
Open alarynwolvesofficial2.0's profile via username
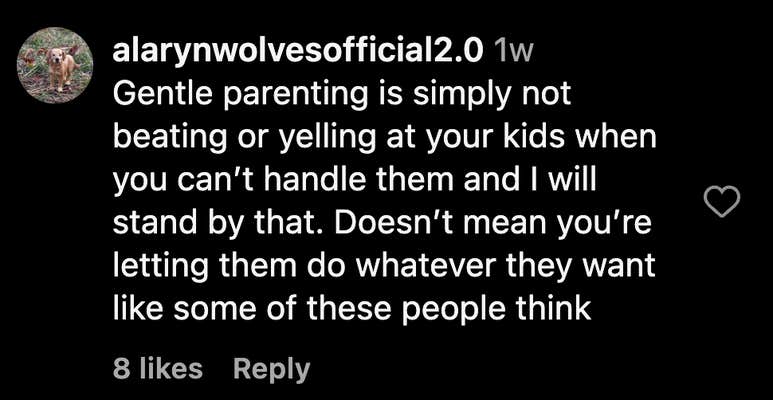299,49
